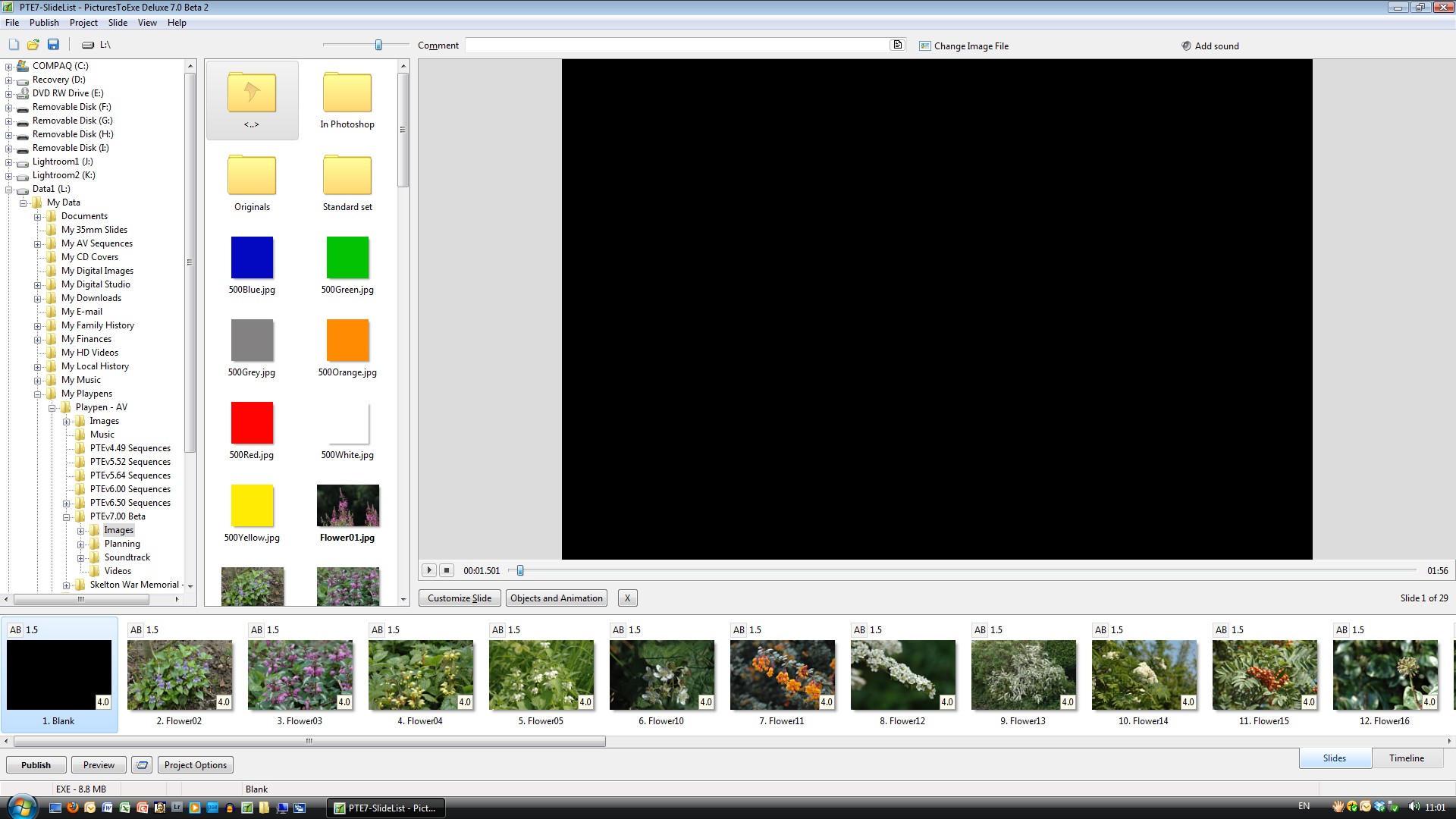Open Project Options
The image size is (1456, 819).
pos(196,765)
